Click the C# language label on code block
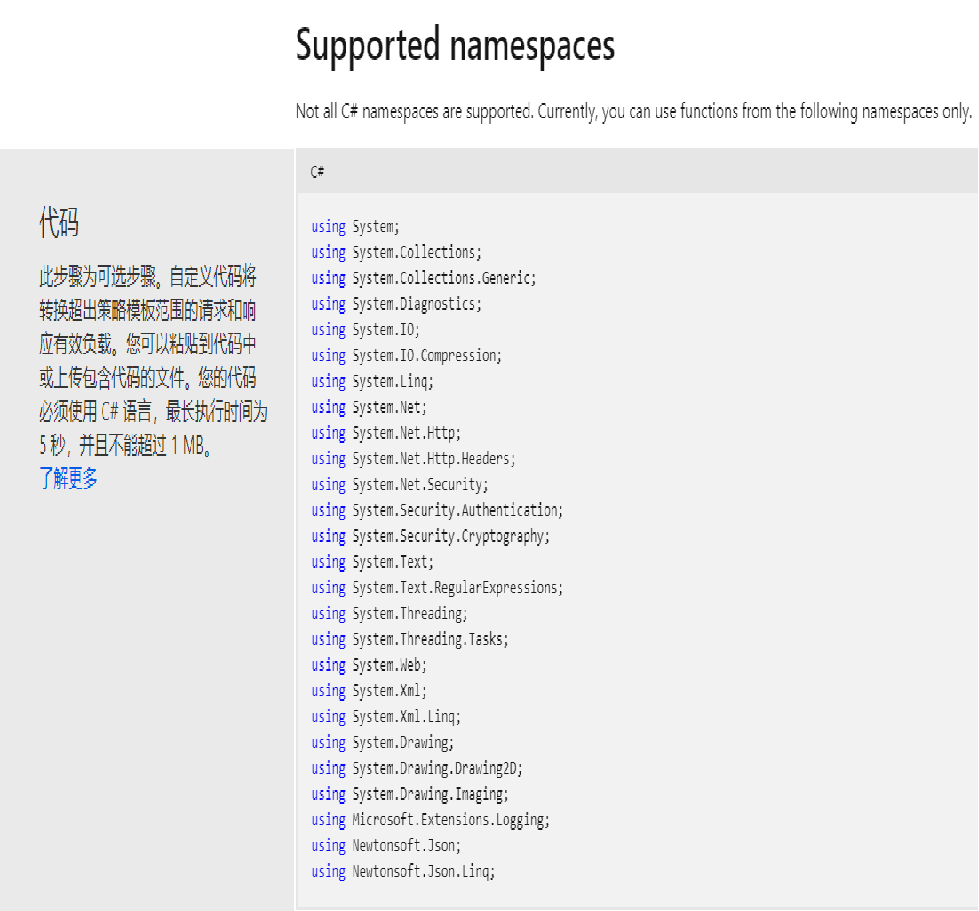This screenshot has height=911, width=979. [x=317, y=172]
